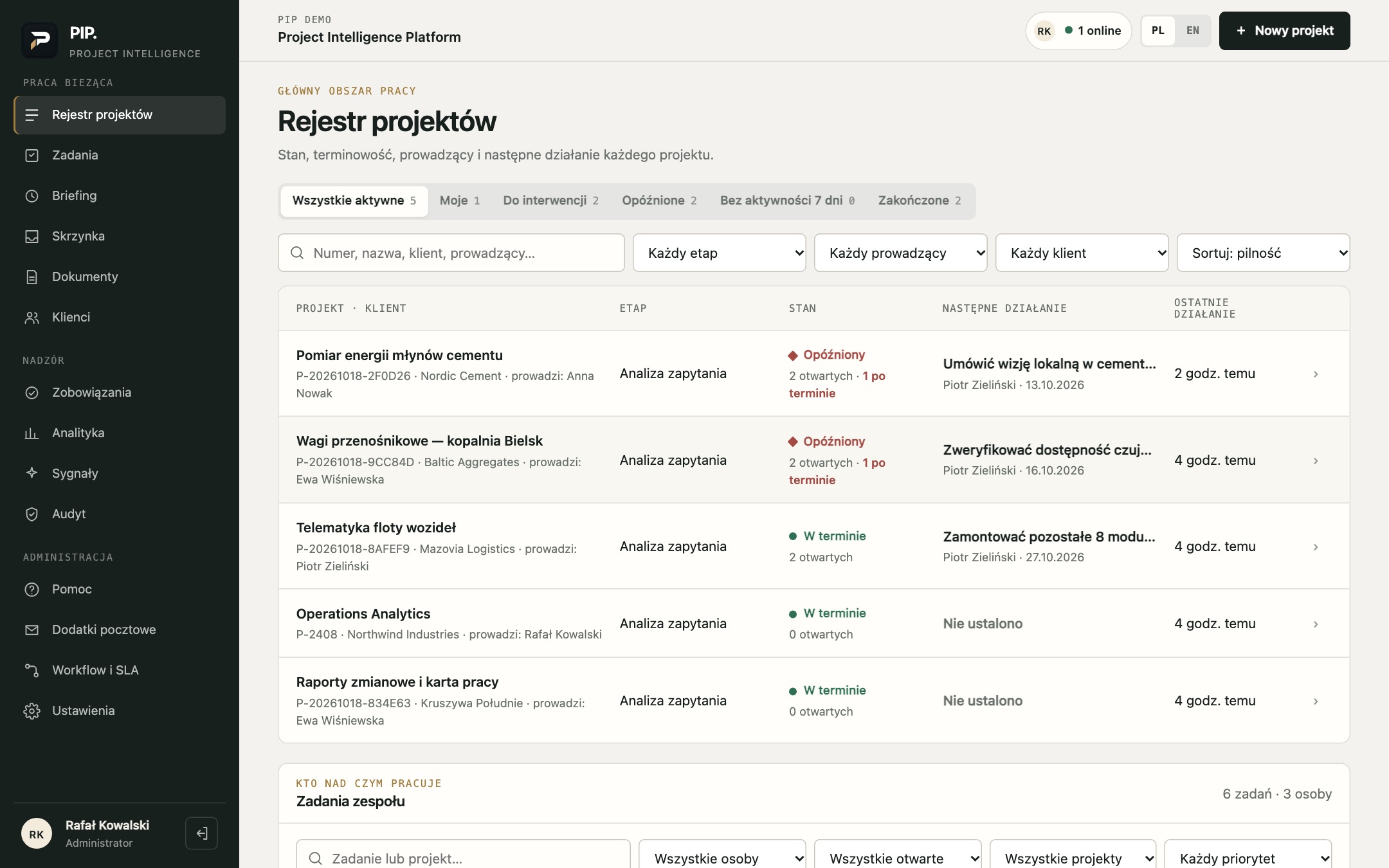The height and width of the screenshot is (868, 1389).
Task: Click the search magnifier icon in project search
Action: (297, 253)
